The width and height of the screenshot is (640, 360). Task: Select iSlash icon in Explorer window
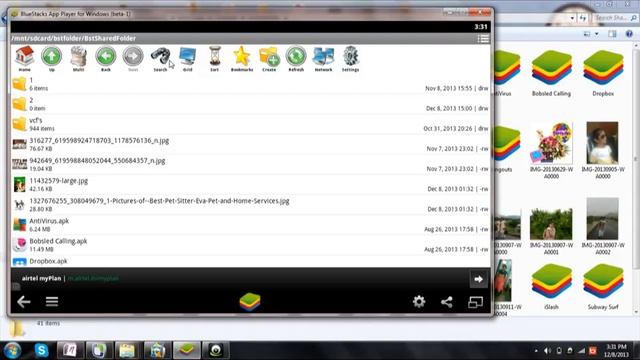[551, 287]
